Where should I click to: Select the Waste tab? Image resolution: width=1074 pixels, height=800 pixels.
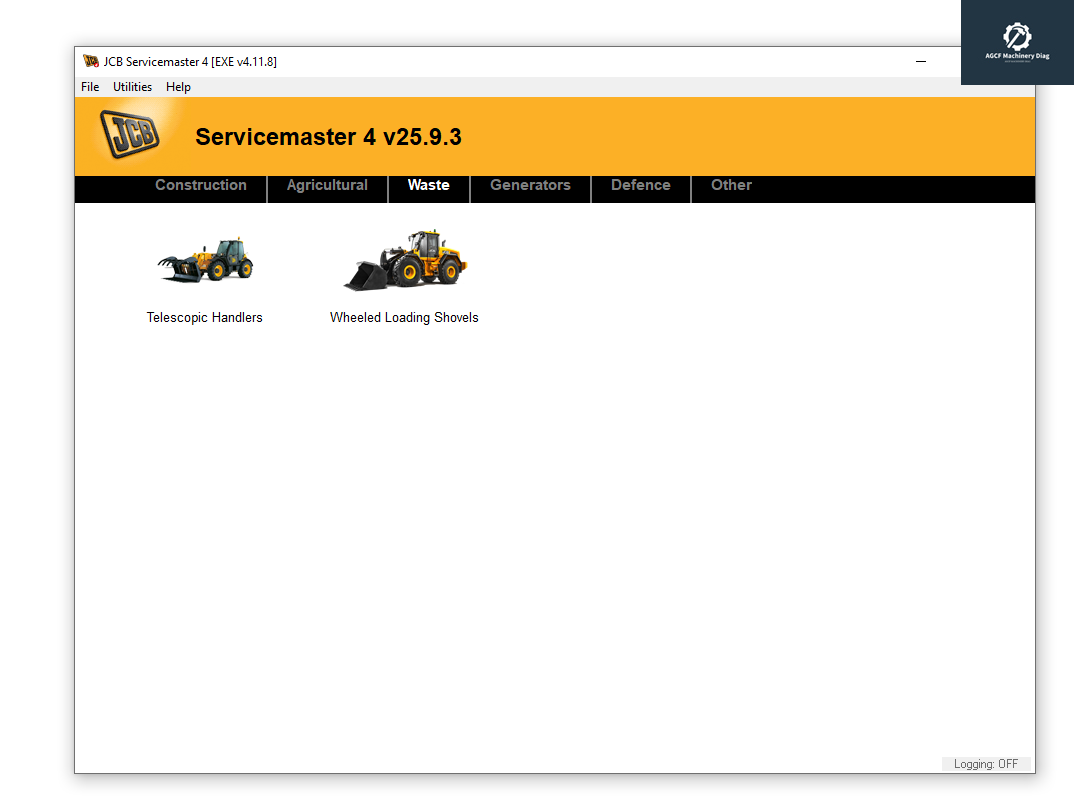428,185
